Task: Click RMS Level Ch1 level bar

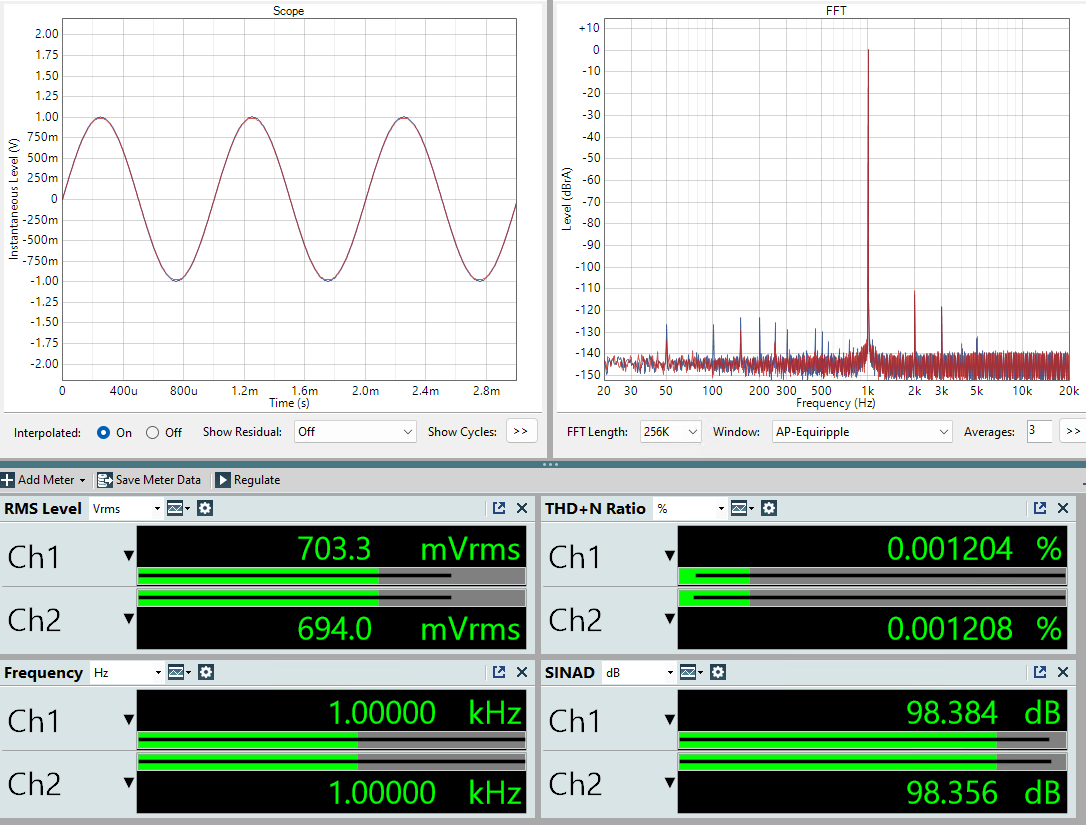Action: coord(332,576)
